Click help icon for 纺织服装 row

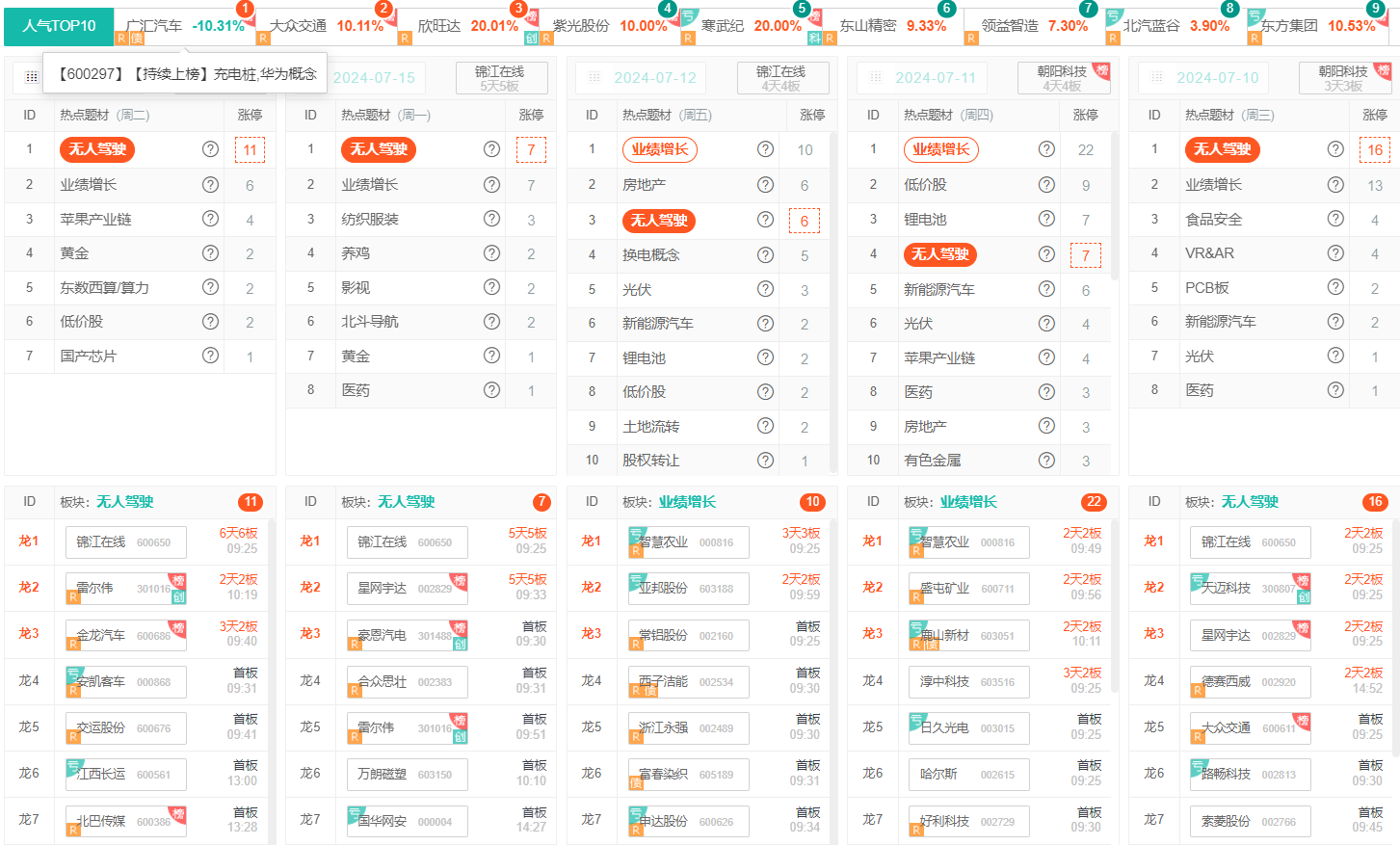(491, 219)
